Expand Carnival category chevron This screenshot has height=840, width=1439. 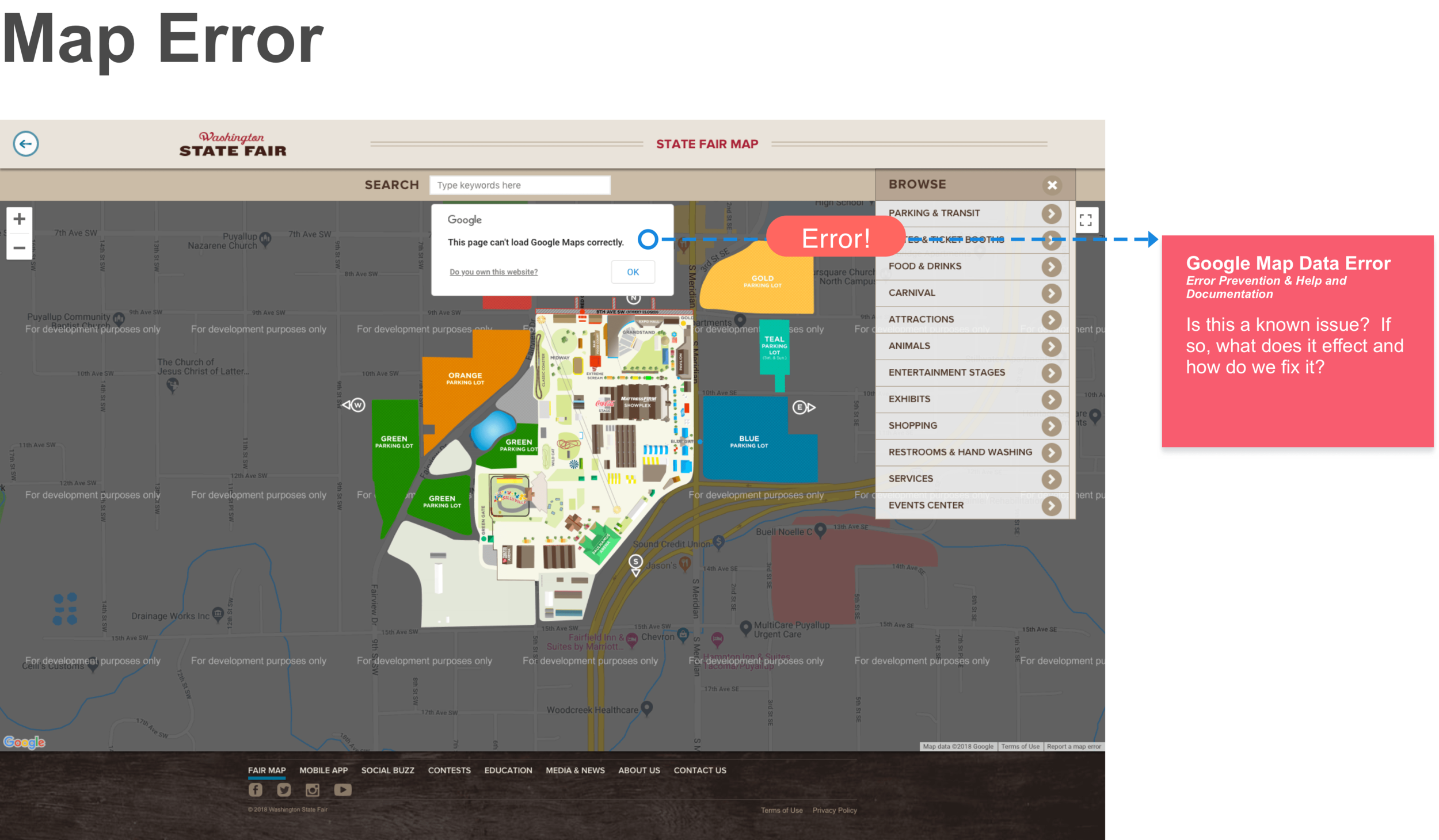click(x=1052, y=293)
